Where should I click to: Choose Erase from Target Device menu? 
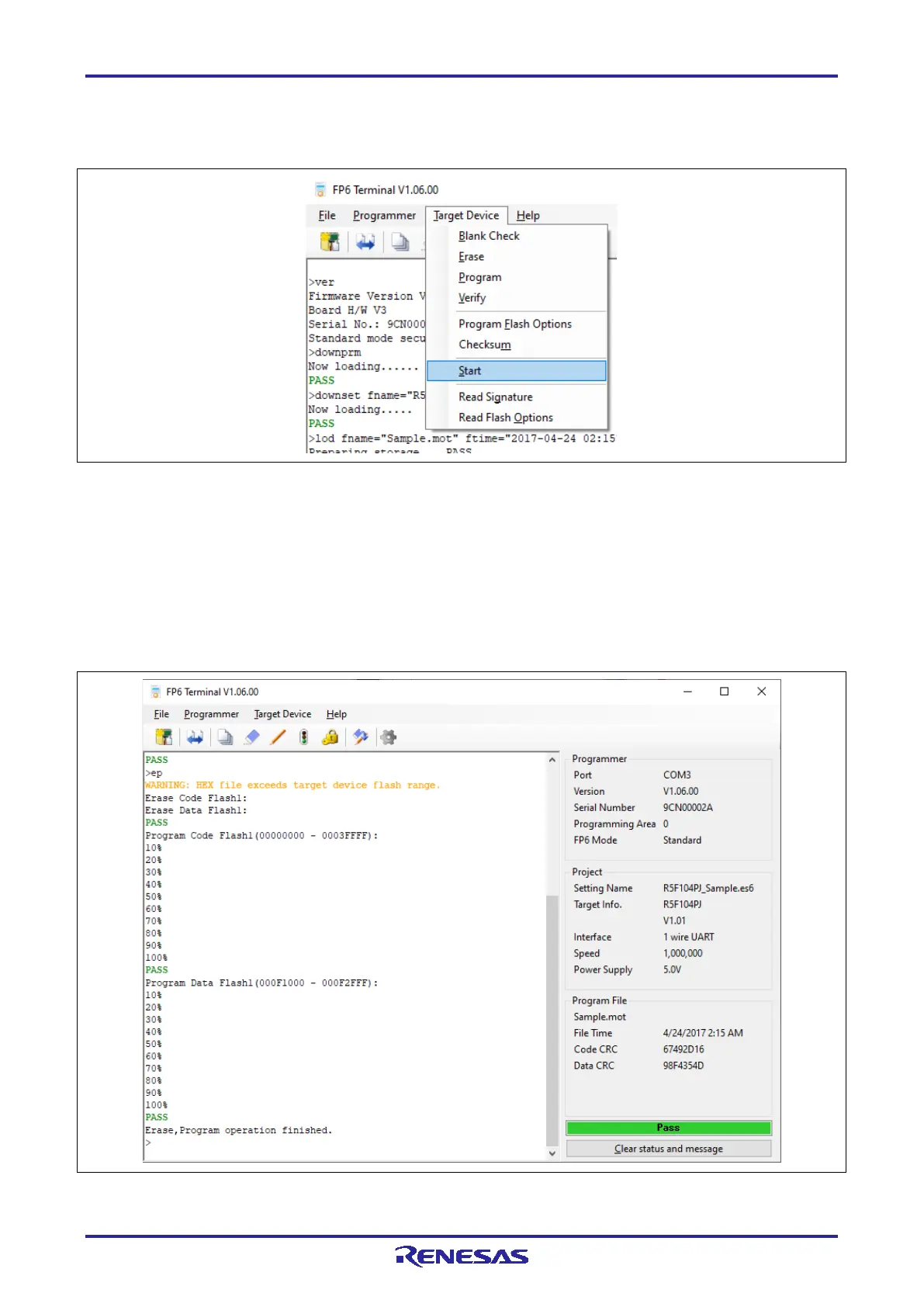(517, 257)
